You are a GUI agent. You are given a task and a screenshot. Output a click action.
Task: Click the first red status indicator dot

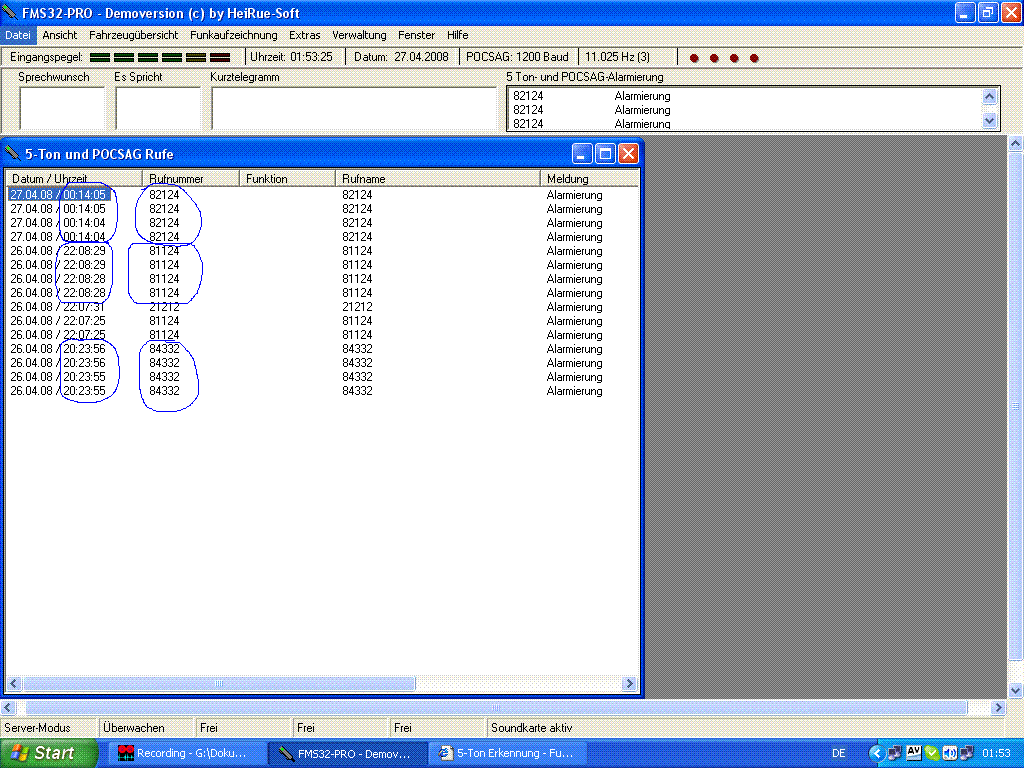(x=694, y=58)
